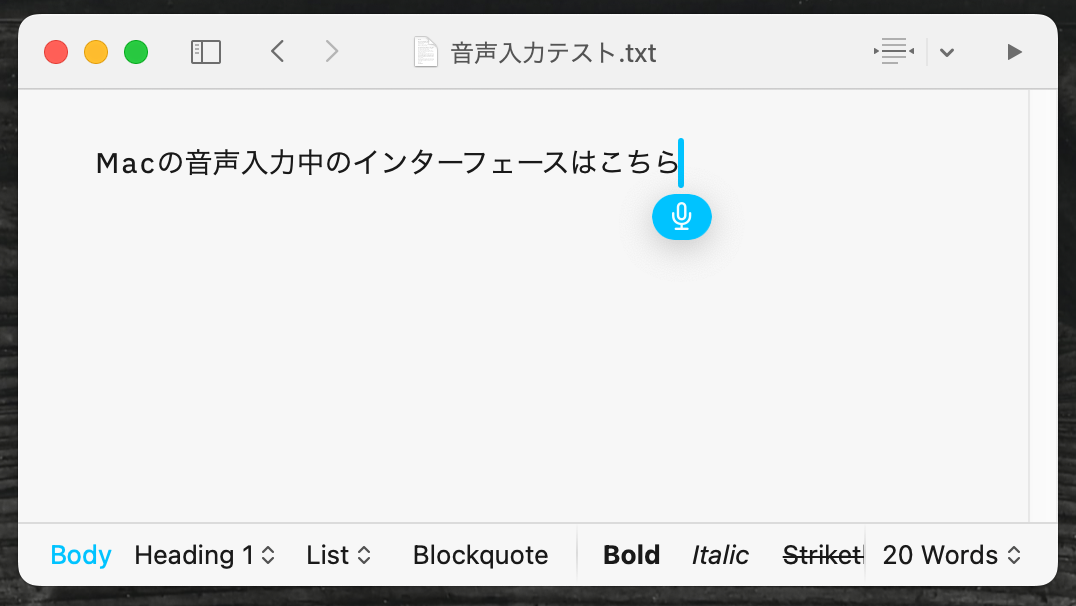Click the 音声入力テスト.txt window title

click(553, 52)
